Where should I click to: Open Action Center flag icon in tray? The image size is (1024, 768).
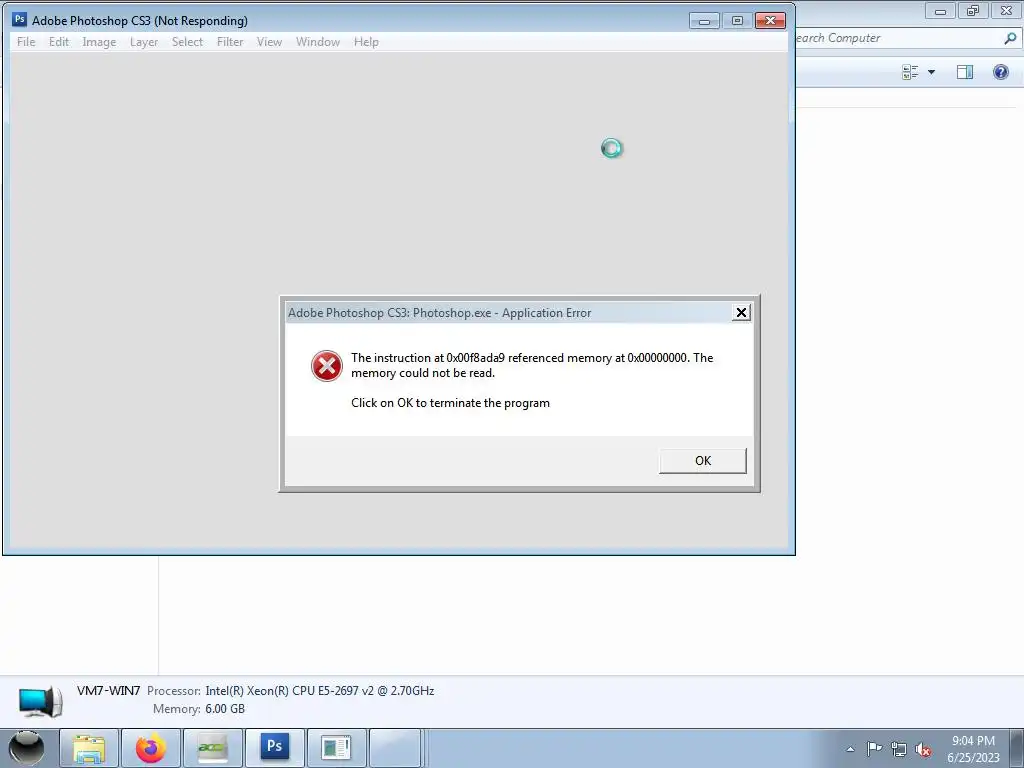point(874,749)
